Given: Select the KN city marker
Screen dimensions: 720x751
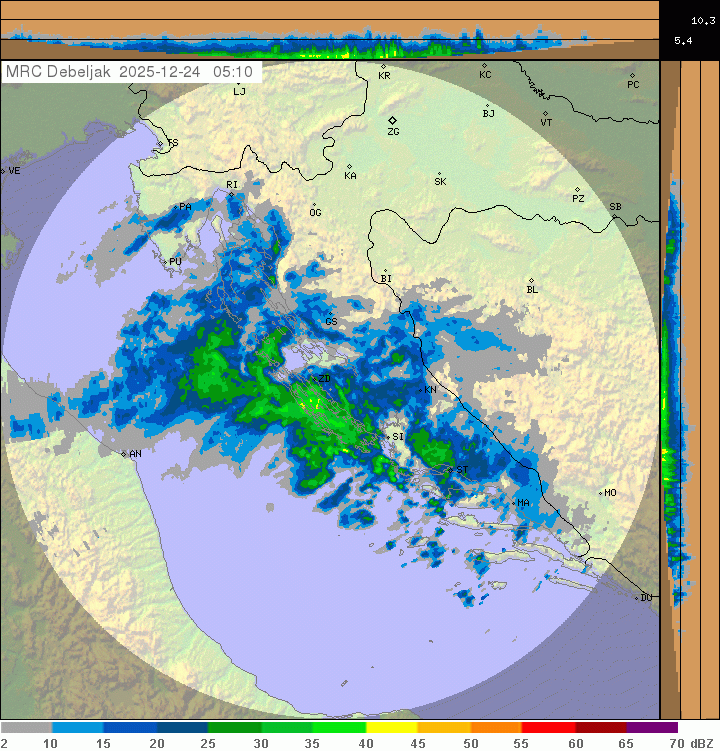Looking at the screenshot, I should [422, 389].
